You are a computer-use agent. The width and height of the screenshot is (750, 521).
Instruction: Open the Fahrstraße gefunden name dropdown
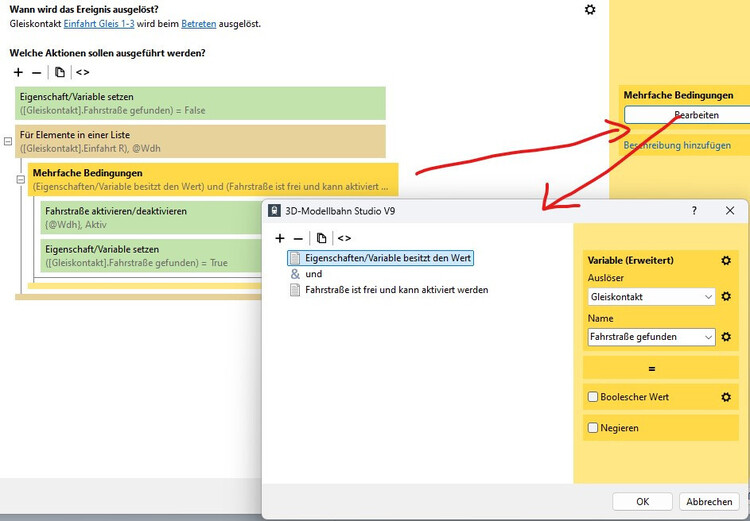coord(651,337)
